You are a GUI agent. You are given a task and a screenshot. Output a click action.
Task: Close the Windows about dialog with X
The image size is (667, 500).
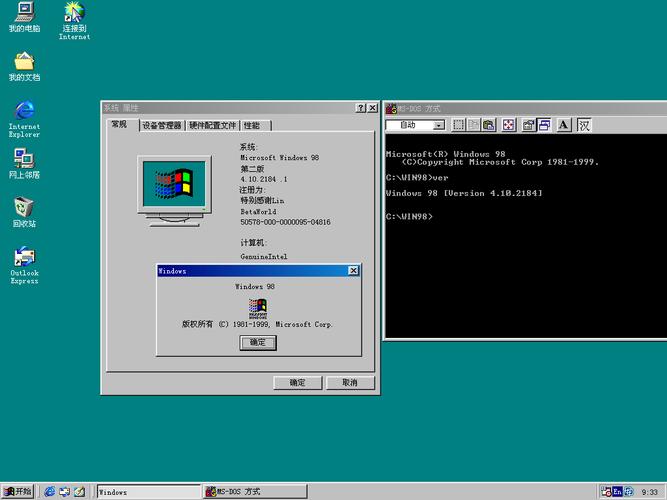[353, 271]
